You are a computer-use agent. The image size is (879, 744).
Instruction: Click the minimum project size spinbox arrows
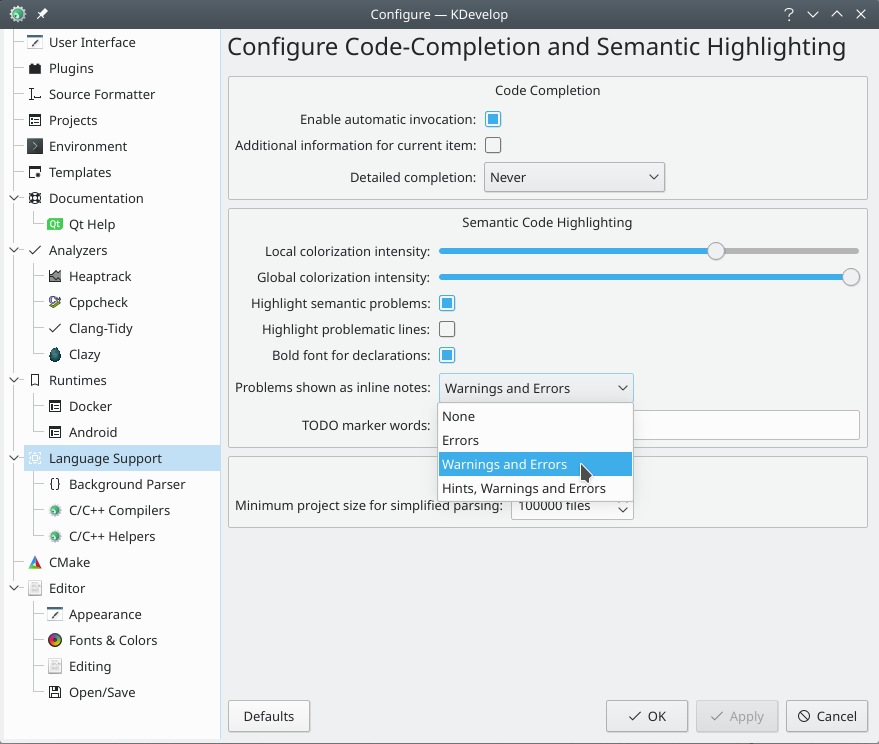(x=623, y=508)
